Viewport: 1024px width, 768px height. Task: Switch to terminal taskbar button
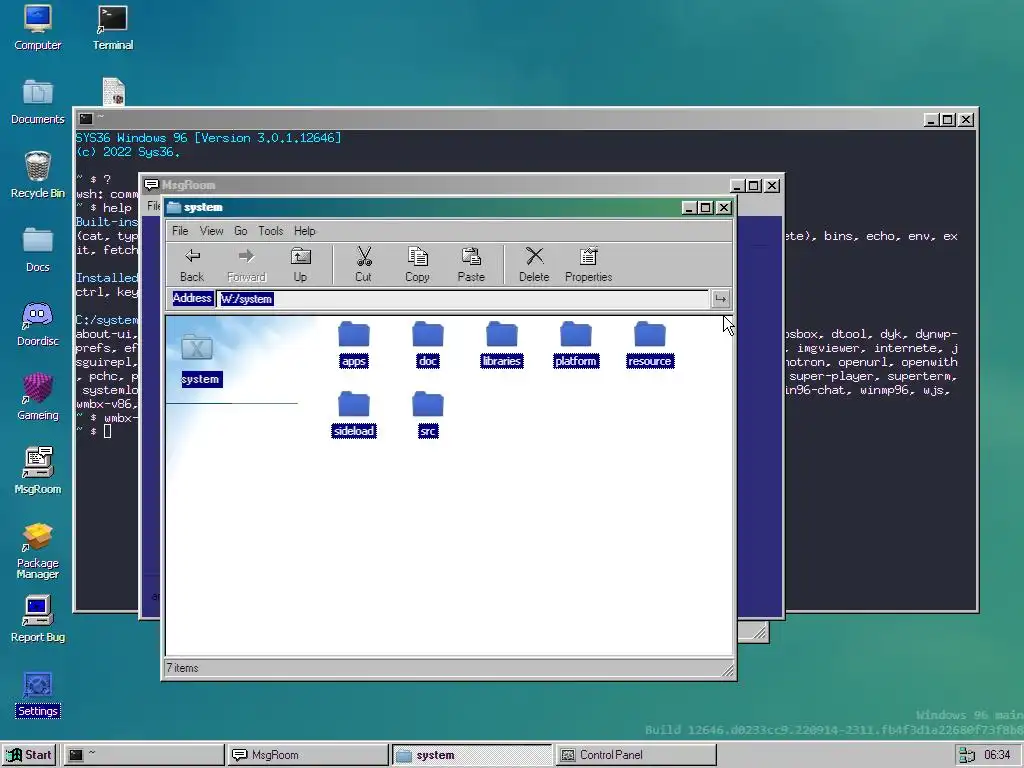pyautogui.click(x=143, y=755)
